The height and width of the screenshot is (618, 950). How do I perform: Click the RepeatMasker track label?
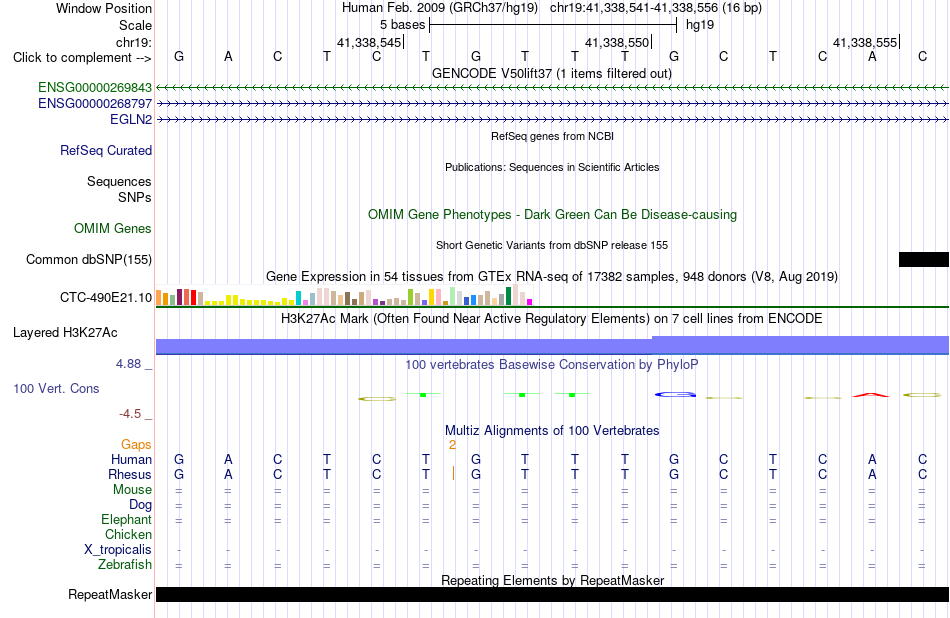pyautogui.click(x=110, y=594)
